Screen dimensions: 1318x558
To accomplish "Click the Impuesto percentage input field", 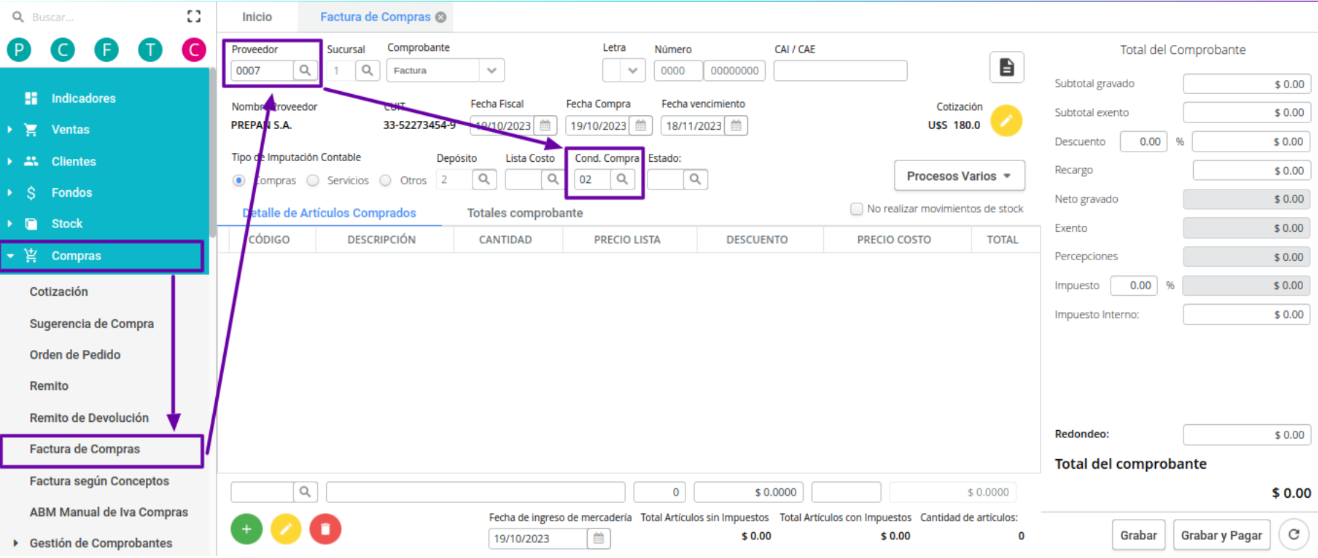I will tap(1134, 285).
